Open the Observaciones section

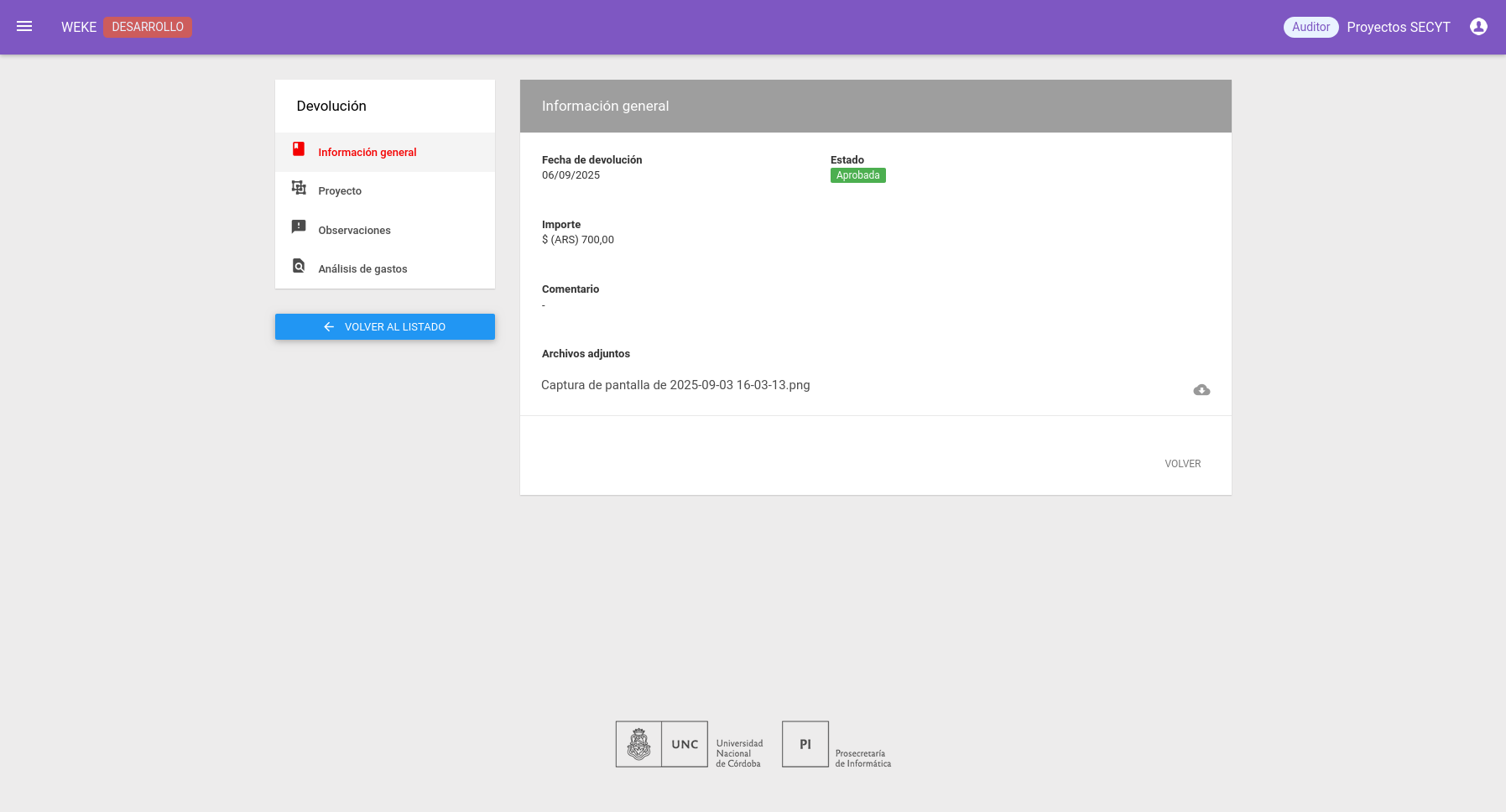coord(354,231)
